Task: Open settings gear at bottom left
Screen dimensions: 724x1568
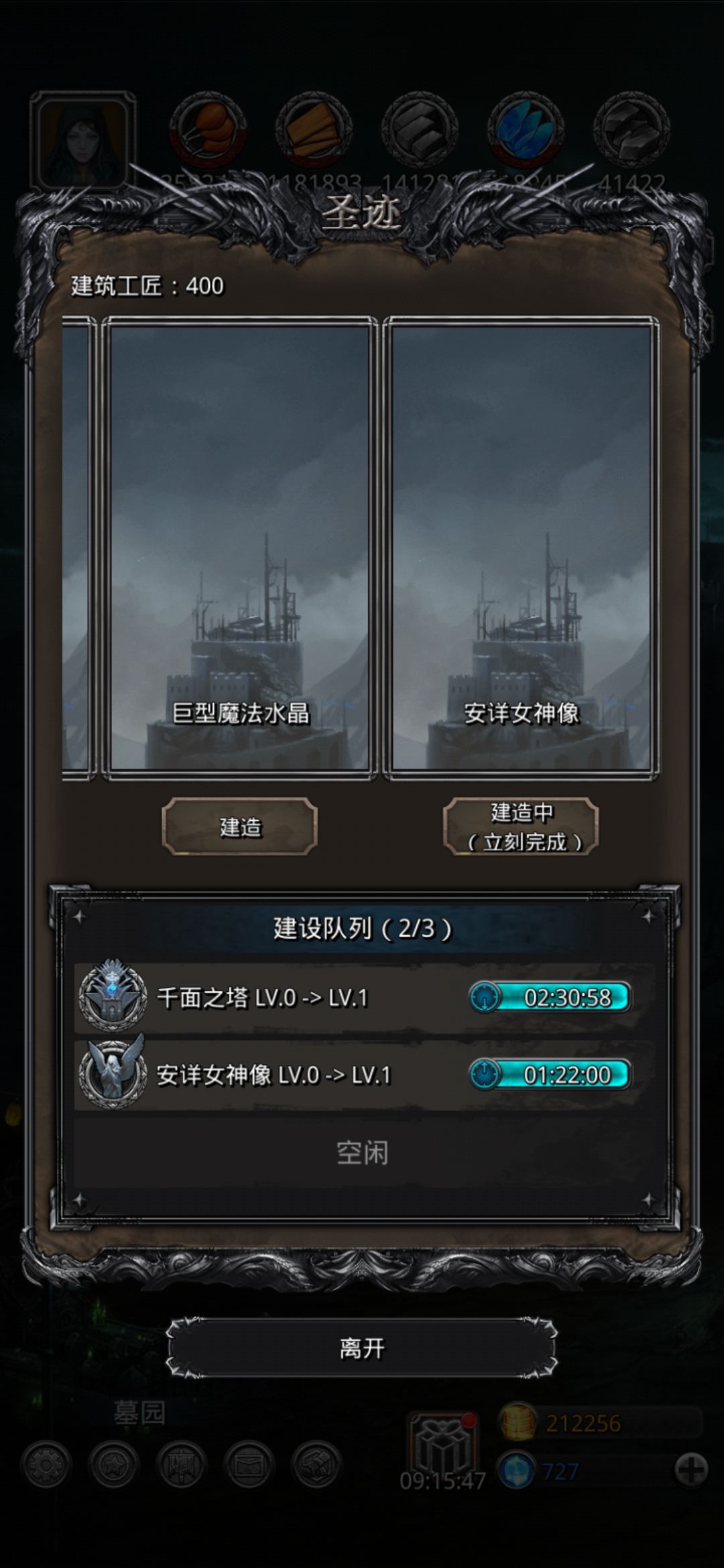Action: tap(46, 1465)
